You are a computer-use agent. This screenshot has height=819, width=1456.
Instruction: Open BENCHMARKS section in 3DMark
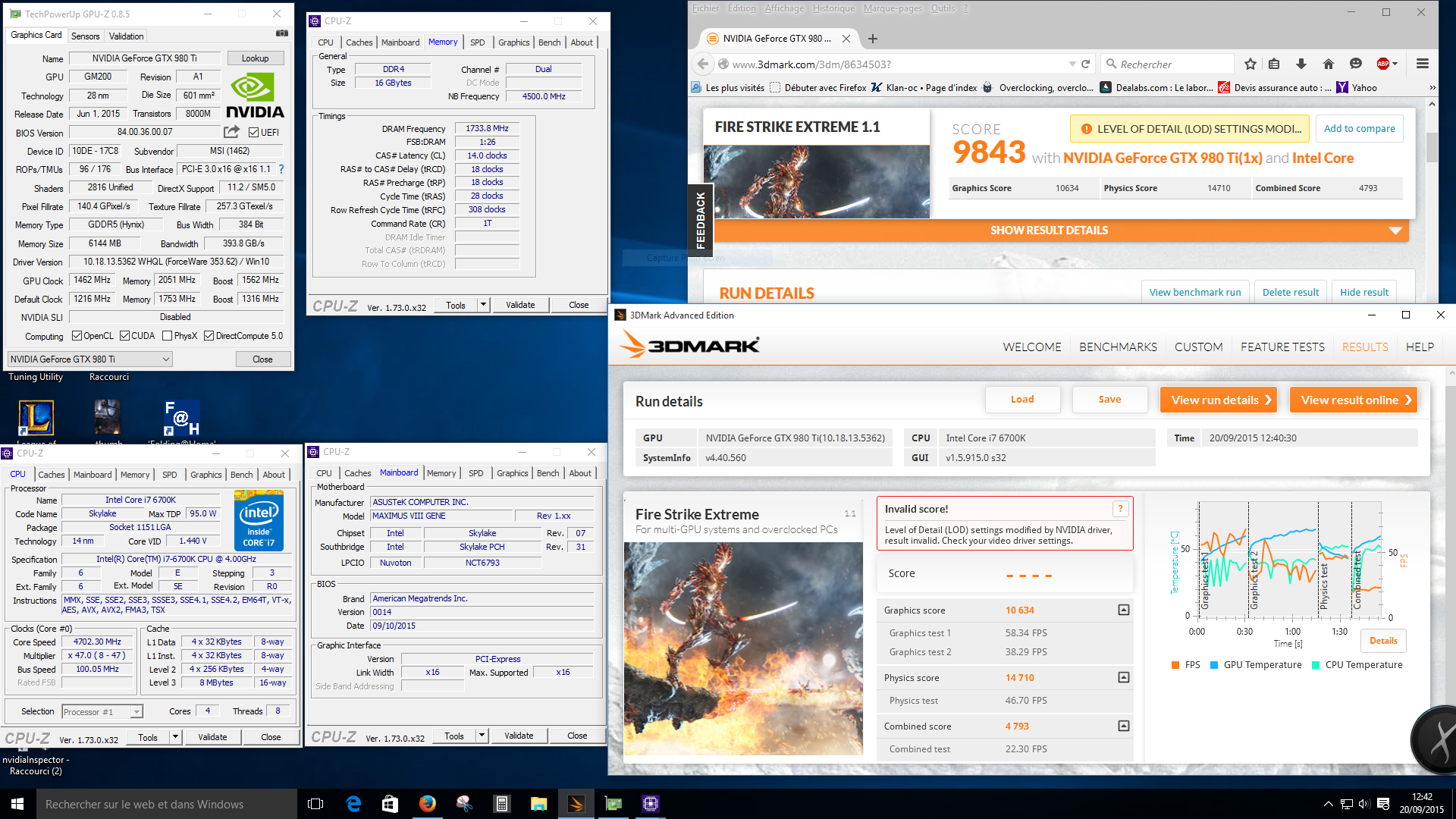tap(1118, 347)
